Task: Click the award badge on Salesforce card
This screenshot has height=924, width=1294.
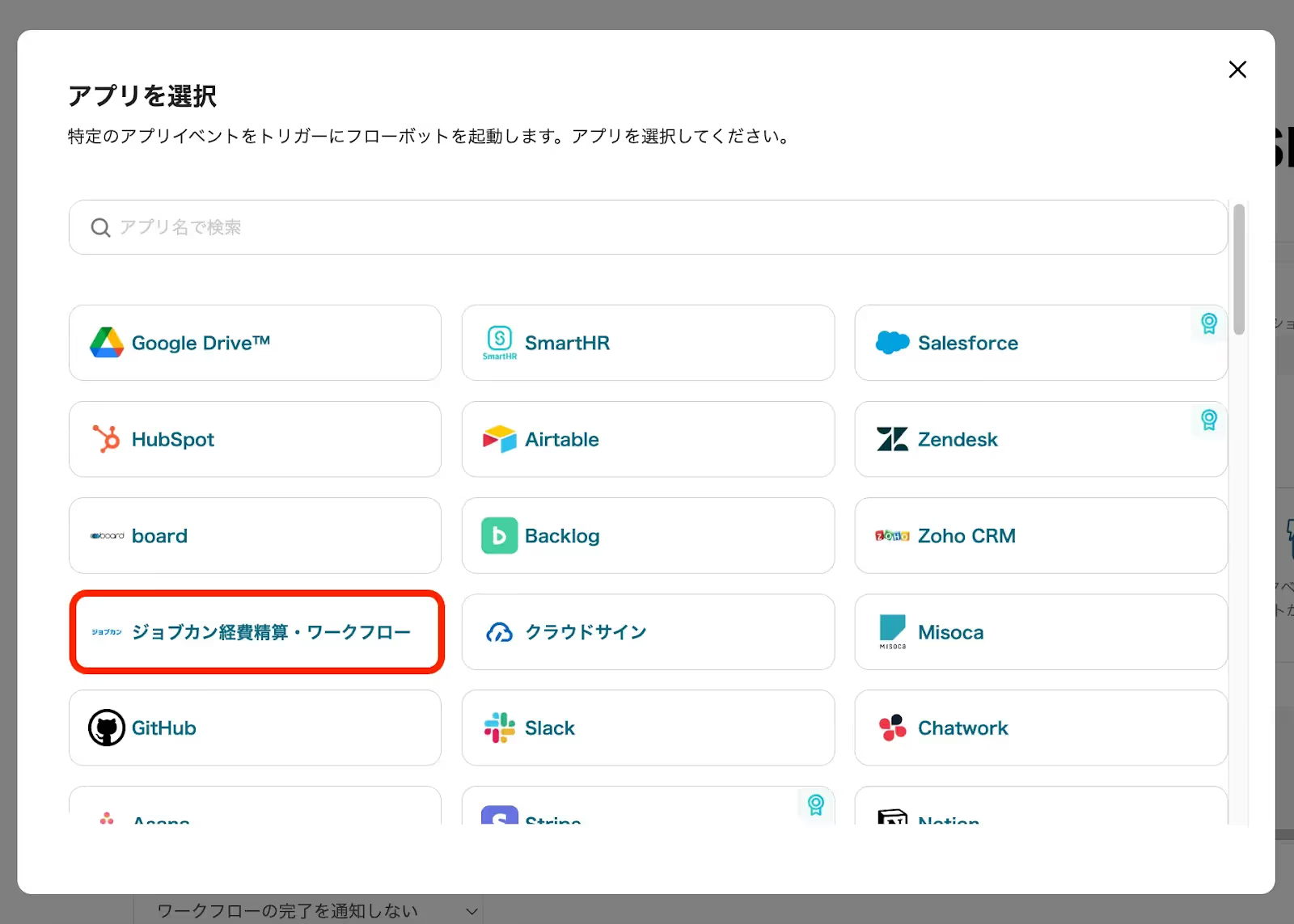Action: coord(1208,324)
